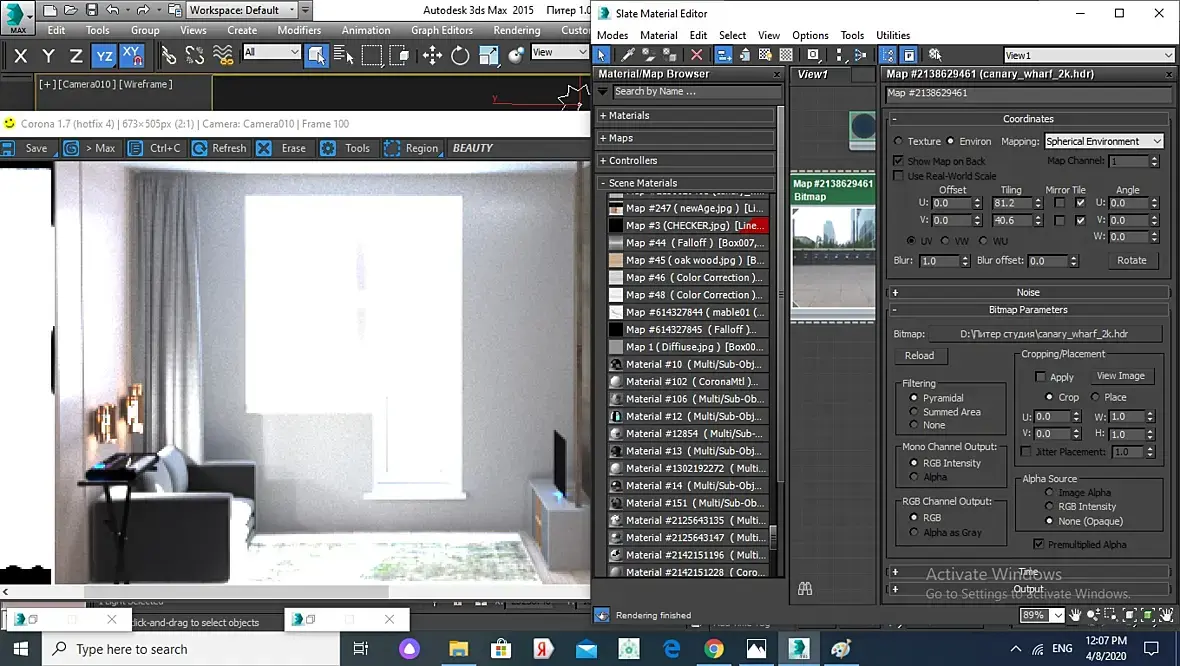This screenshot has width=1180, height=666.
Task: Open the Utilities menu in Slate editor
Action: click(893, 35)
